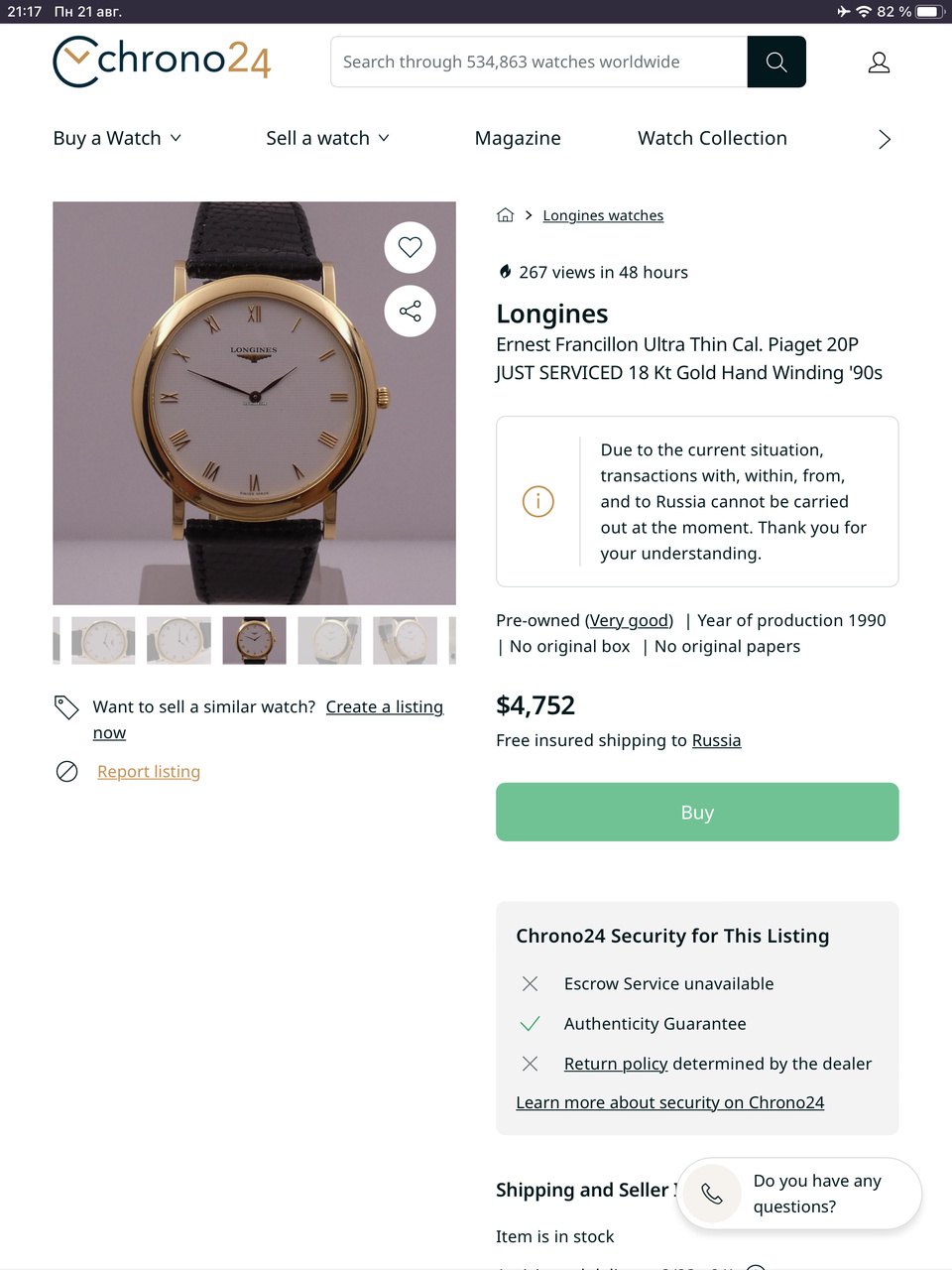
Task: Open Watch Collection menu item
Action: pos(712,138)
